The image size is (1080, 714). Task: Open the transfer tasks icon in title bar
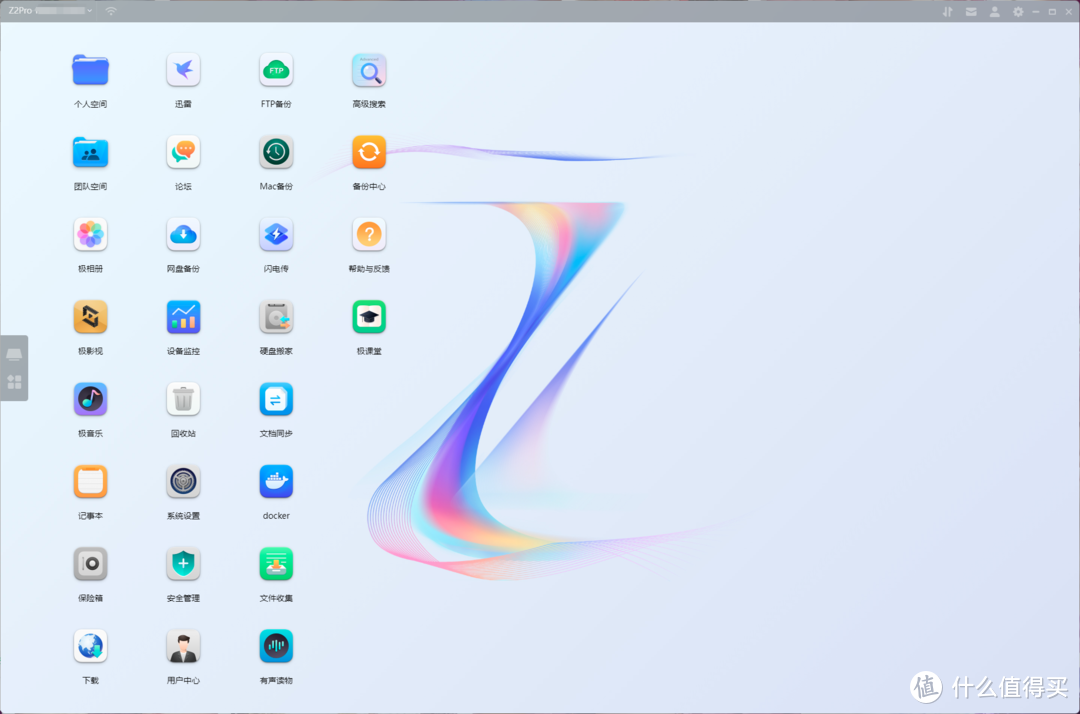[947, 11]
